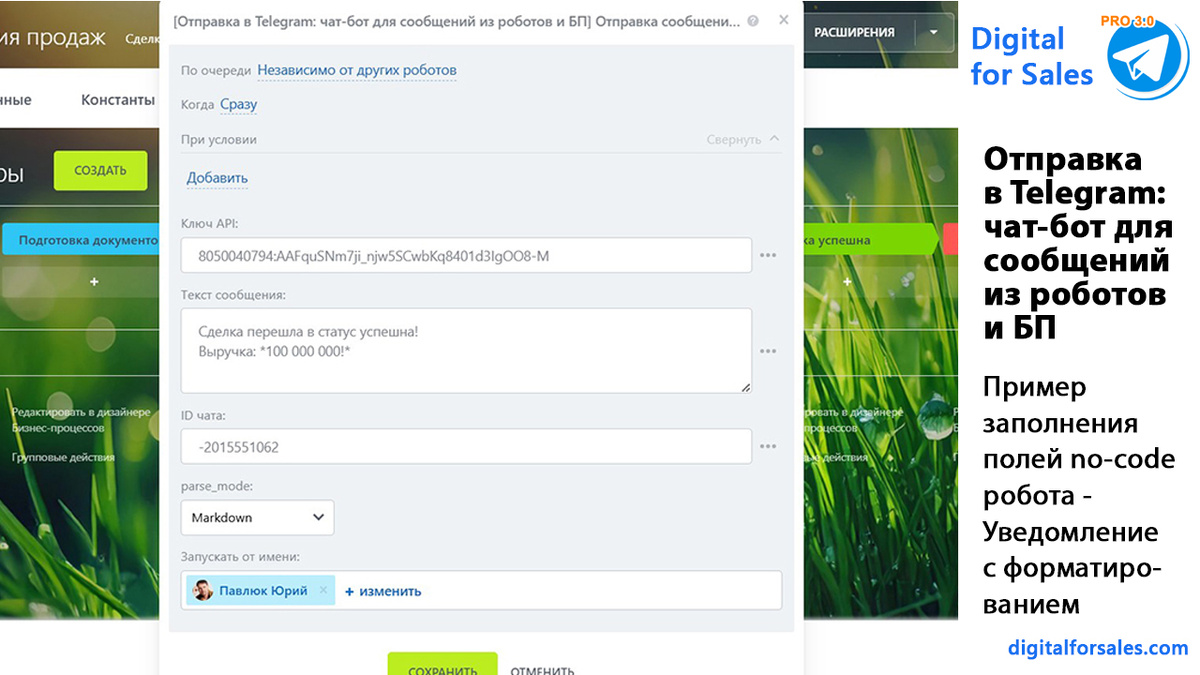Click the green Сохранить button
The height and width of the screenshot is (675, 1200).
pos(442,664)
